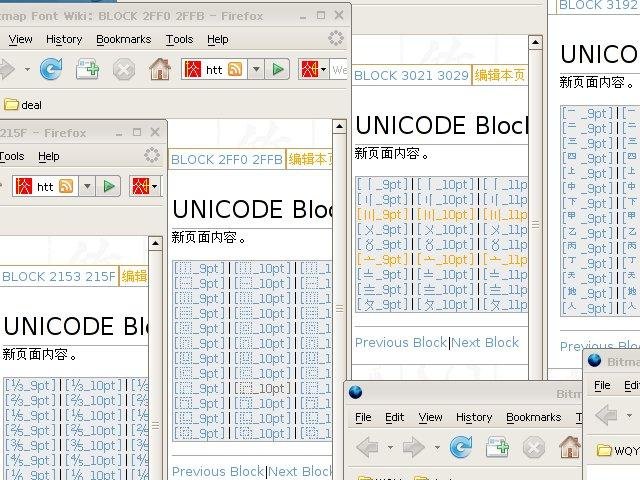
Task: Click scroll-up arrow in 2FF0 2FFB page
Action: [339, 127]
